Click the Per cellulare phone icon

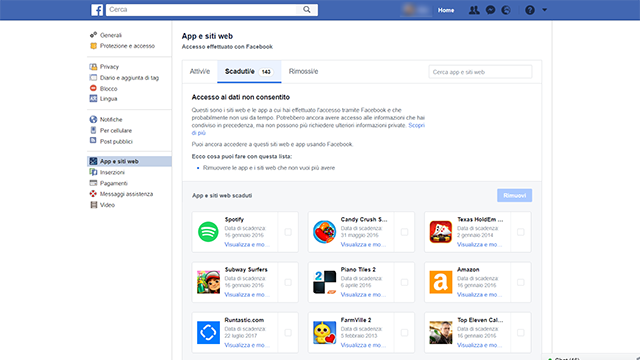93,130
